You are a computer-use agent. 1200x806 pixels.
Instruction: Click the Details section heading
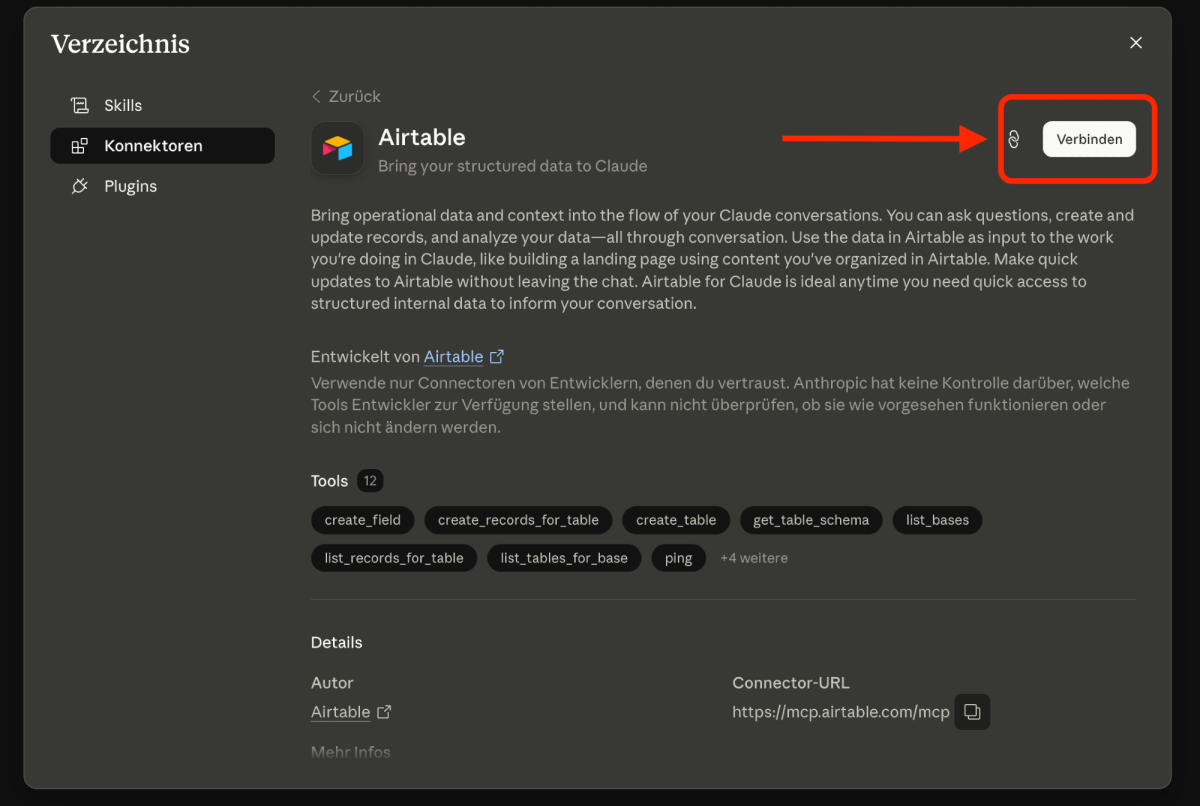(337, 642)
